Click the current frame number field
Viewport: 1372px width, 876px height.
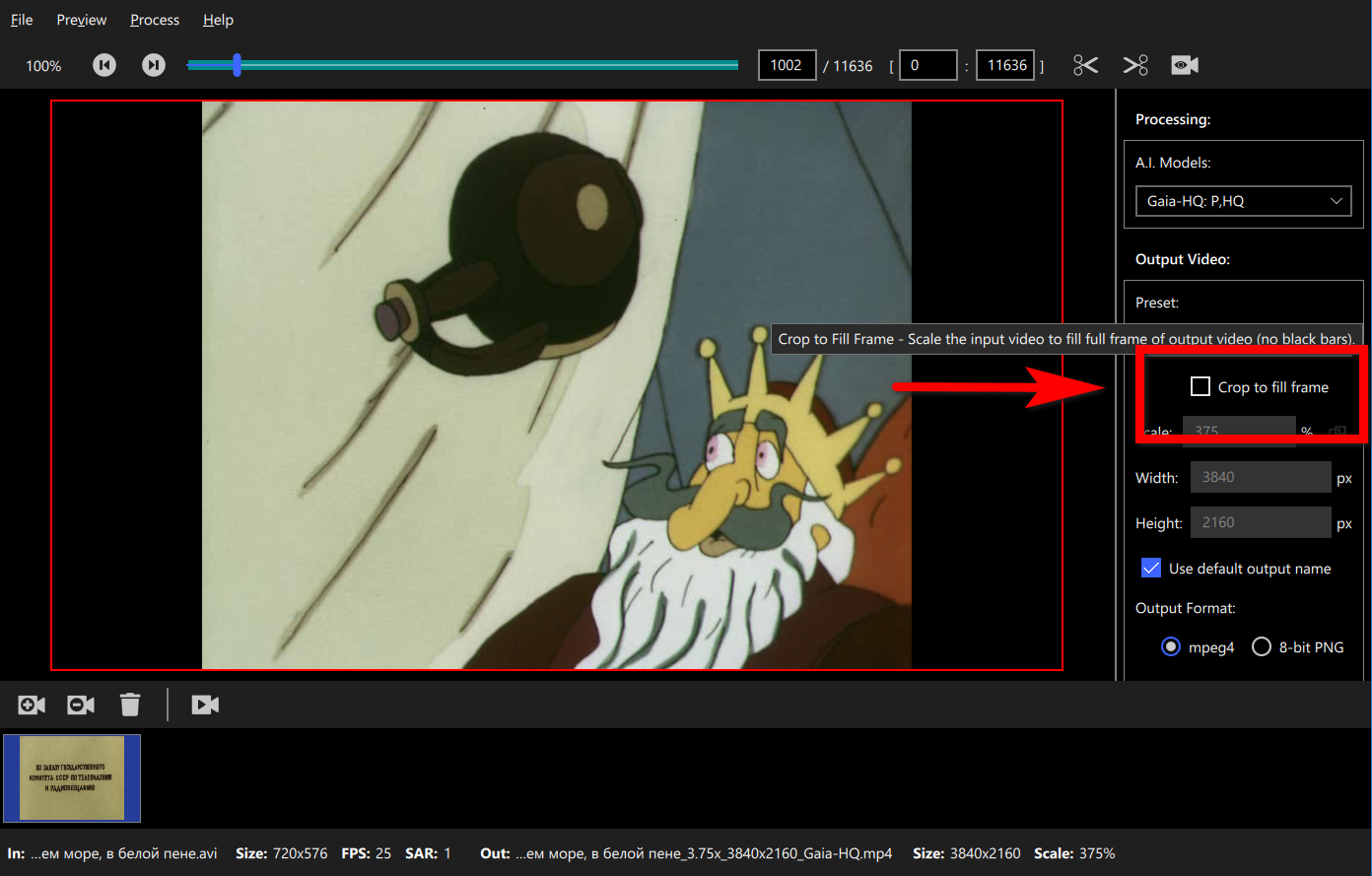787,65
